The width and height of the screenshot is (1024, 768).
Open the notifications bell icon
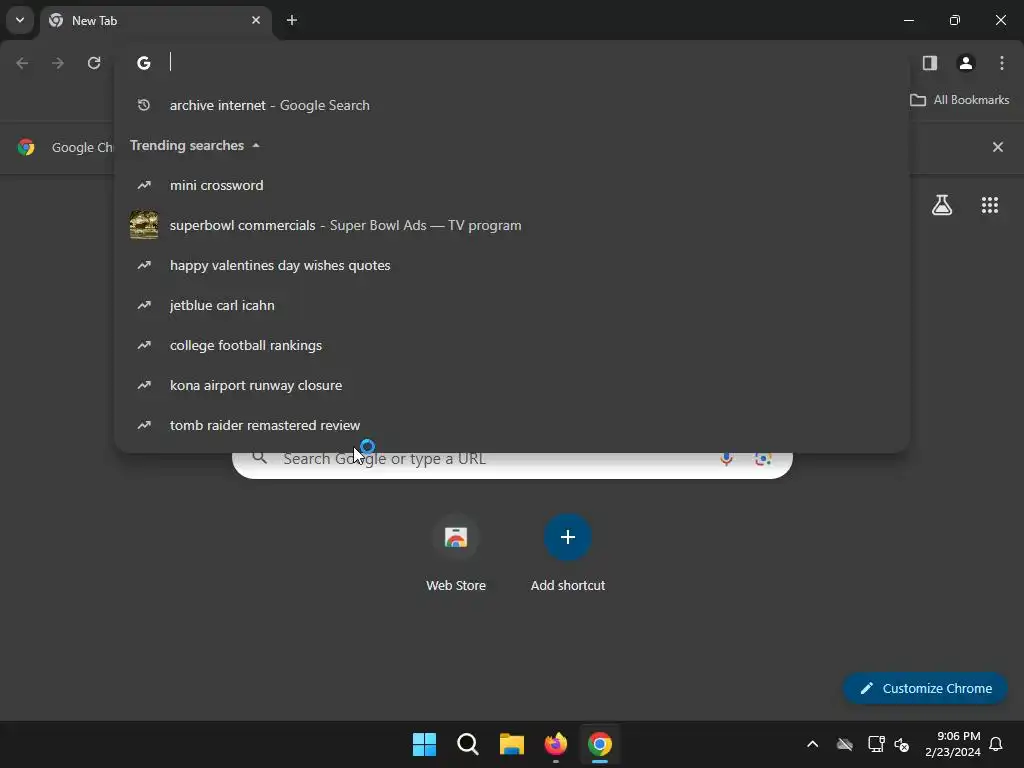point(996,744)
